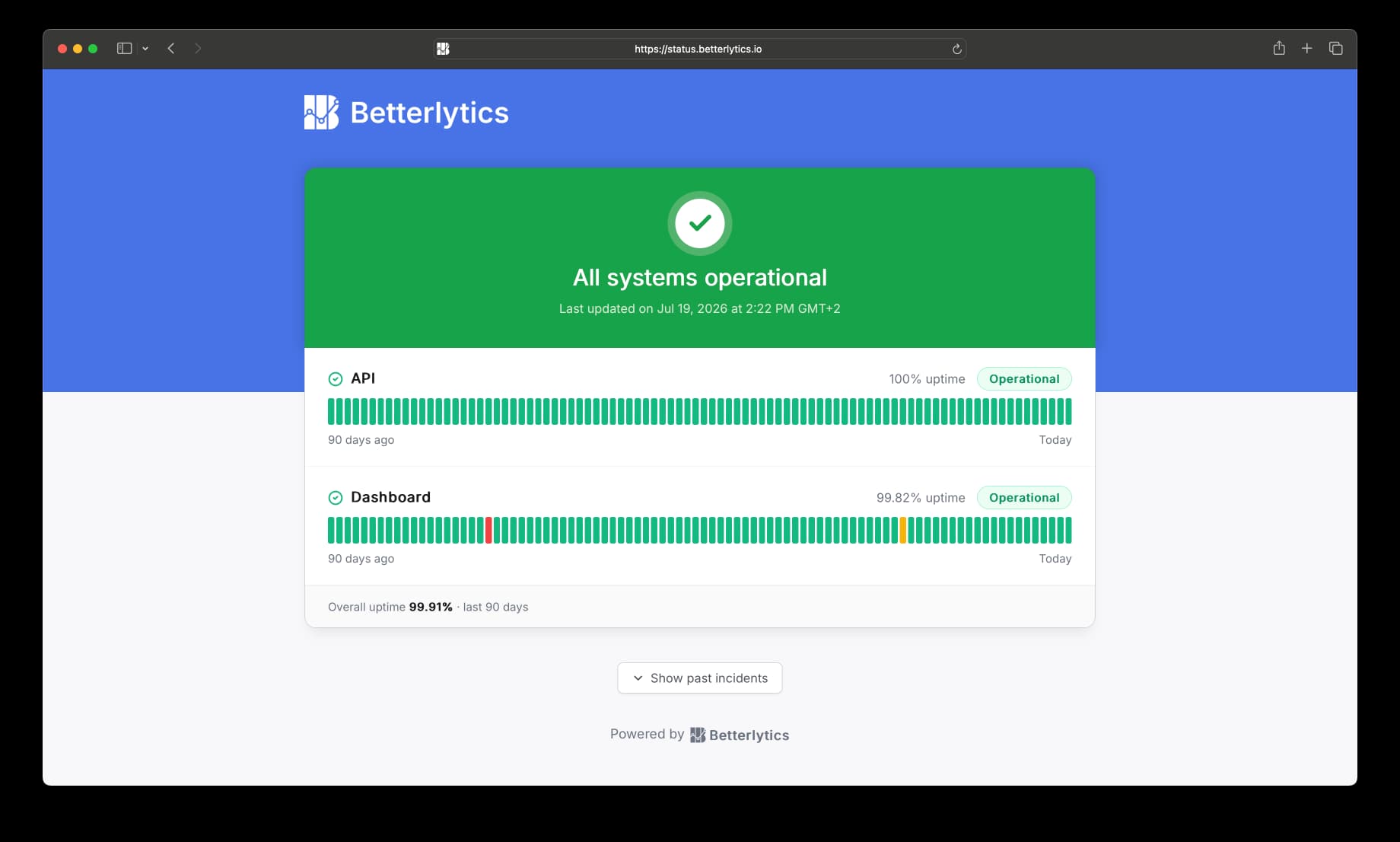The image size is (1400, 842).
Task: Click the footer Betterlytics logo icon
Action: pos(698,735)
